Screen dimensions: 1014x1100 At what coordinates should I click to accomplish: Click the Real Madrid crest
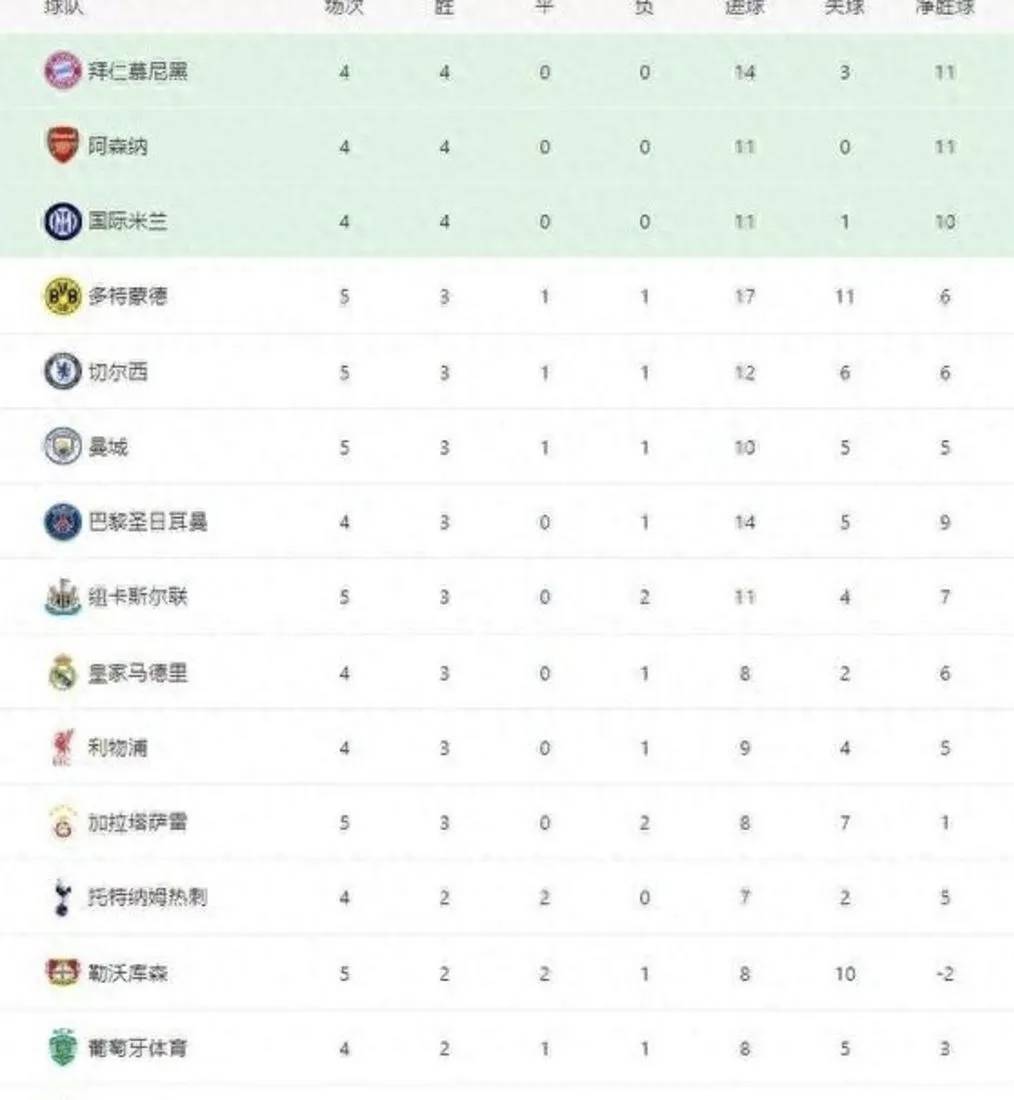tap(62, 673)
